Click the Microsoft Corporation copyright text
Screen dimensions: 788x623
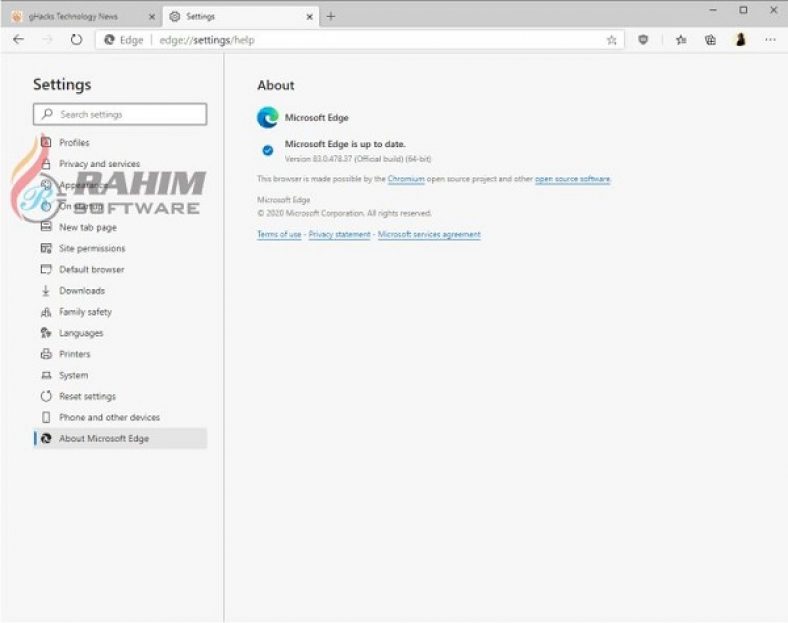344,213
